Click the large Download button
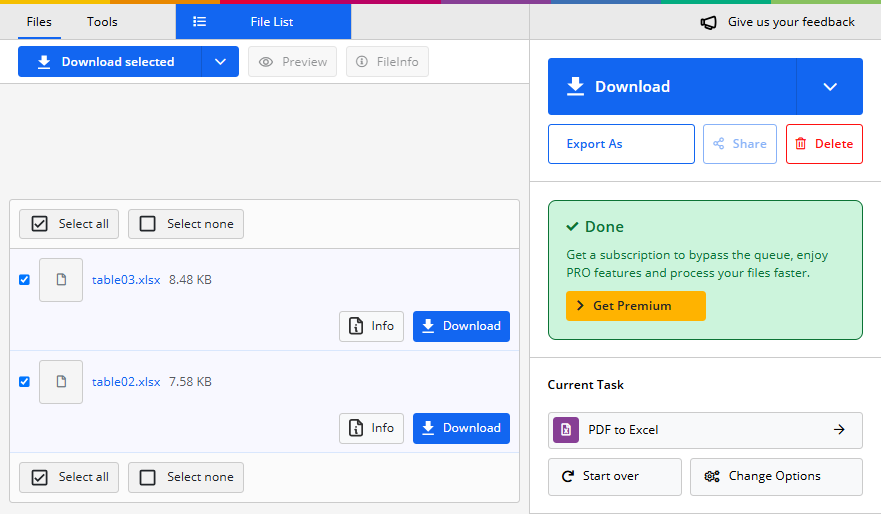This screenshot has height=514, width=881. tap(672, 87)
